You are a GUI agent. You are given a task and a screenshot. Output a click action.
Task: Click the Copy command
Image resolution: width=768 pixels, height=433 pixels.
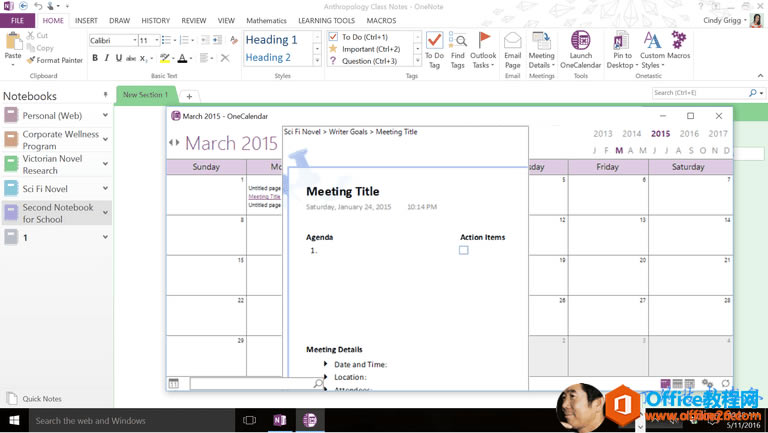coord(40,48)
